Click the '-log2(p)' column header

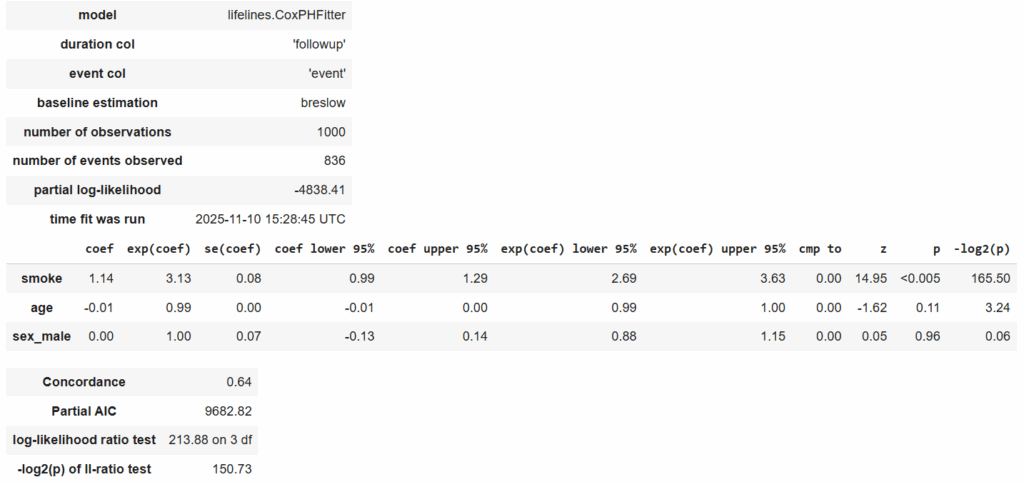[982, 249]
